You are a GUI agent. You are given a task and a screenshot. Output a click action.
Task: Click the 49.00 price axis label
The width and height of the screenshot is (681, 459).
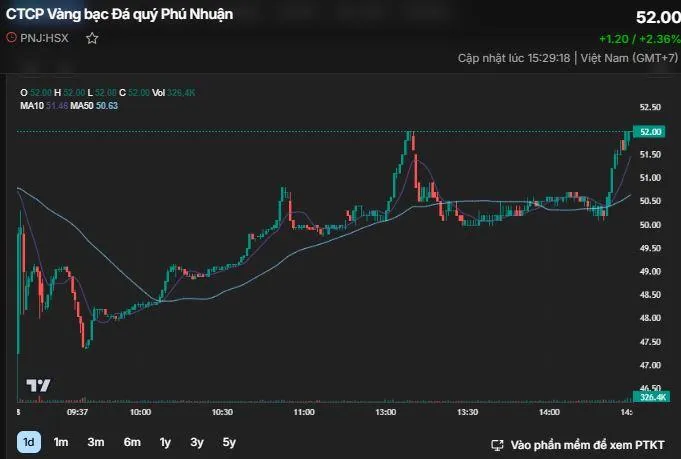tap(650, 271)
